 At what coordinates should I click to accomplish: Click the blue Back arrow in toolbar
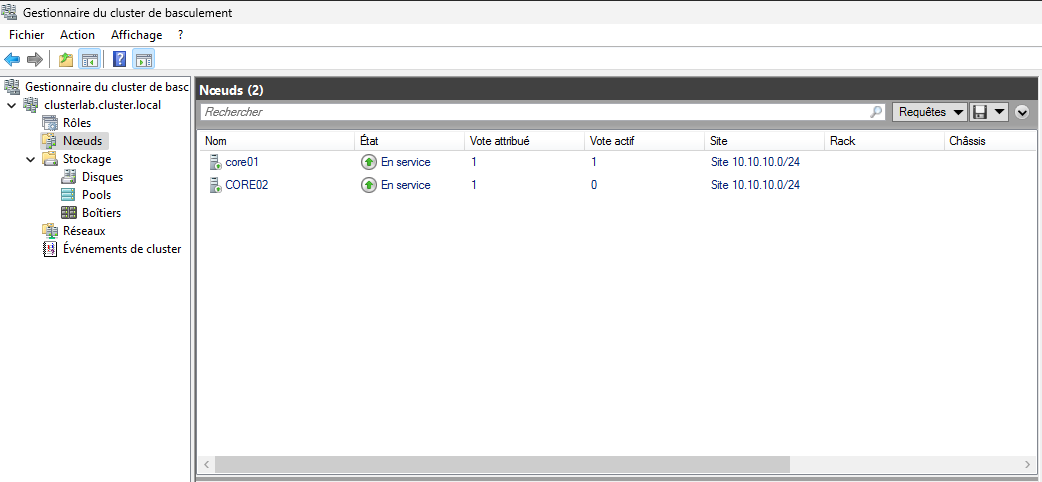coord(13,59)
